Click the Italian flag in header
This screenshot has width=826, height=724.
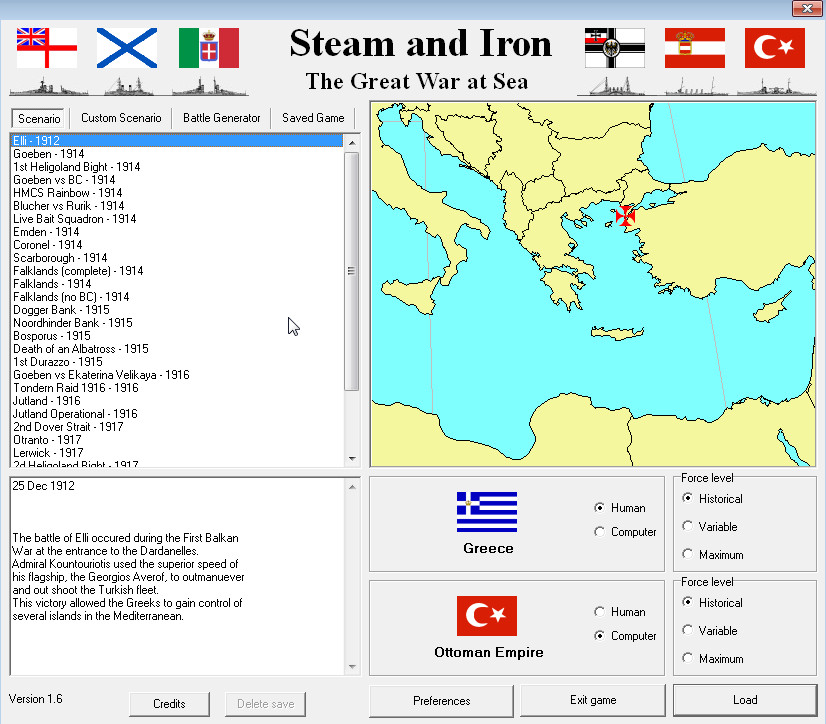pos(208,48)
